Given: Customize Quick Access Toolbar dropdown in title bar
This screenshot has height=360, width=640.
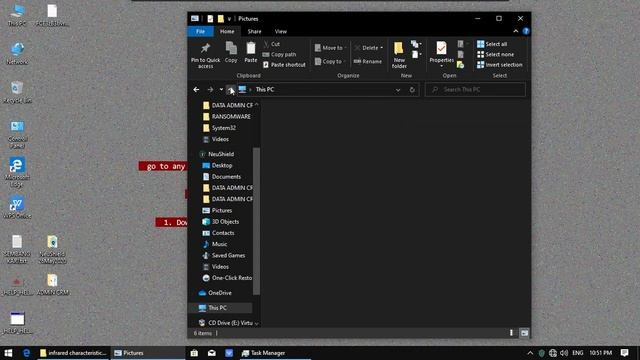Looking at the screenshot, I should pyautogui.click(x=229, y=19).
